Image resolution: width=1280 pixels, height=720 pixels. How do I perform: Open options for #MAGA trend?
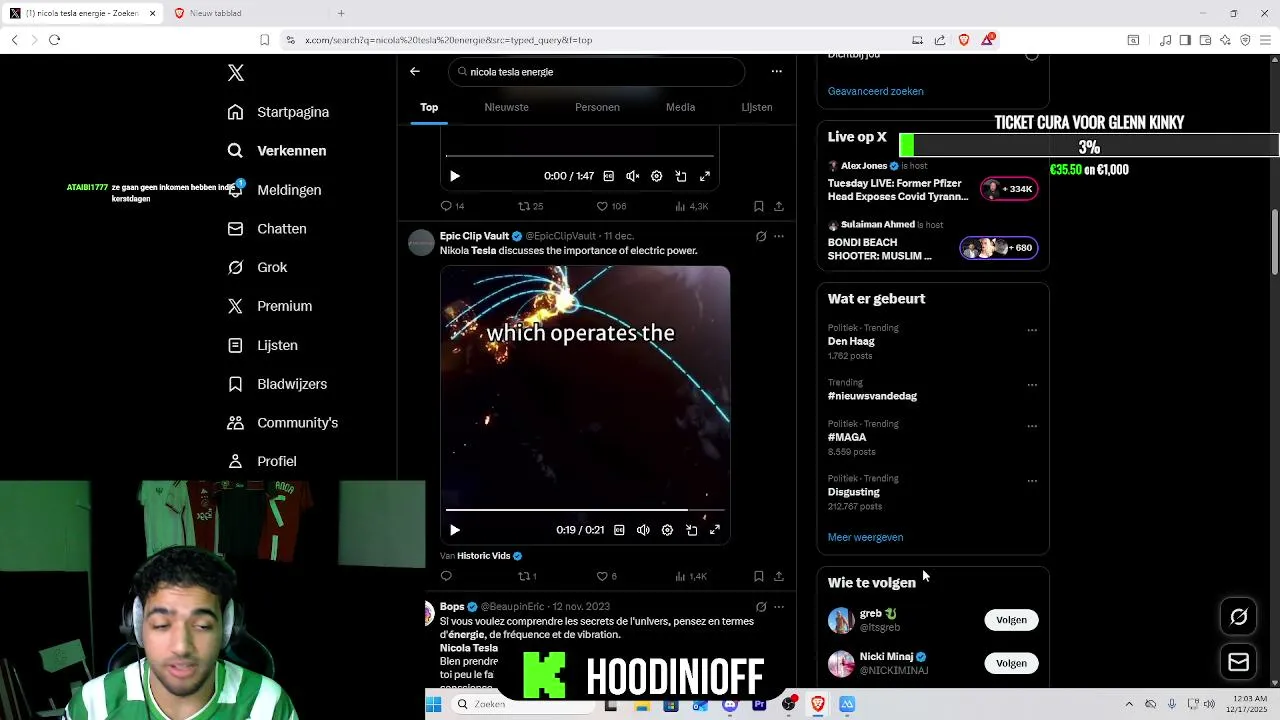(x=1032, y=426)
